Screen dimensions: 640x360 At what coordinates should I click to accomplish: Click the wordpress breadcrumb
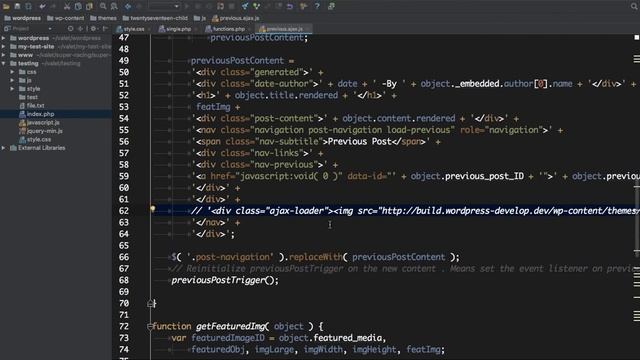click(22, 18)
